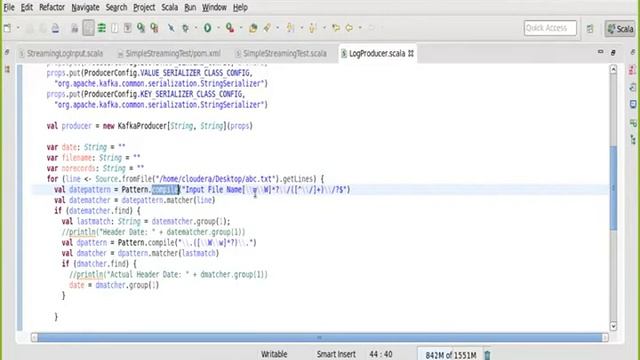Viewport: 640px width, 360px height.
Task: Open the Refactor menu
Action: point(52,7)
